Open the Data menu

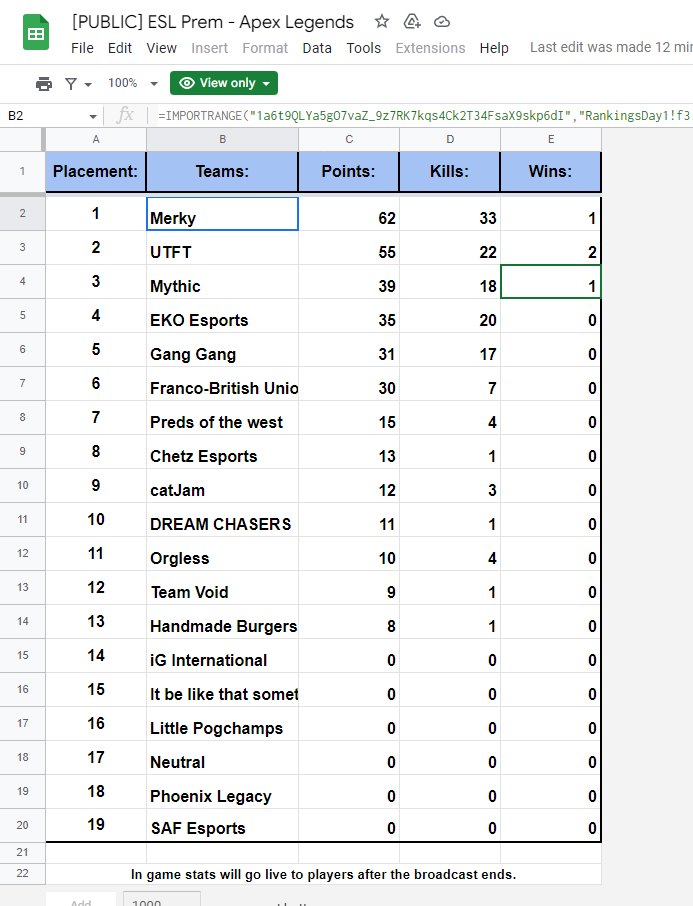tap(317, 48)
